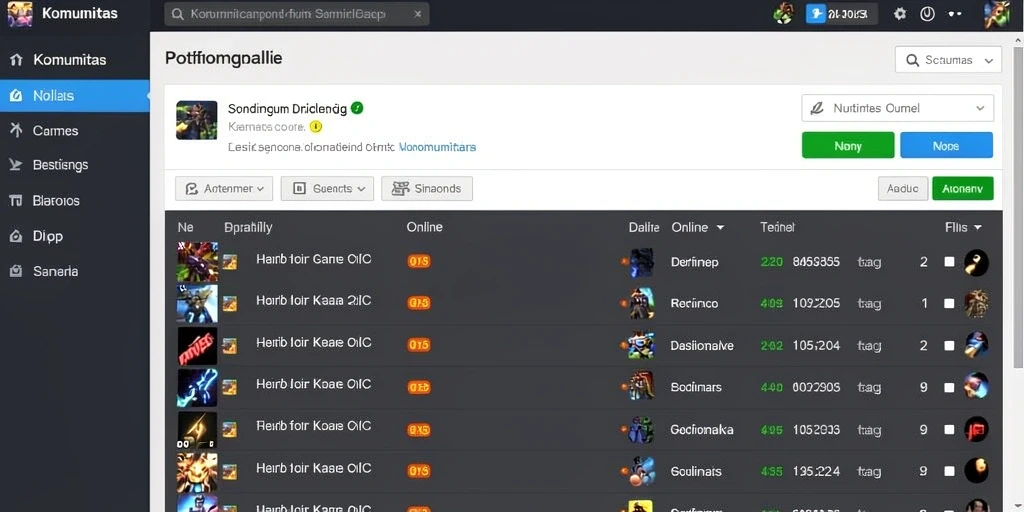
Task: Open the Vonomumitars link
Action: [437, 148]
